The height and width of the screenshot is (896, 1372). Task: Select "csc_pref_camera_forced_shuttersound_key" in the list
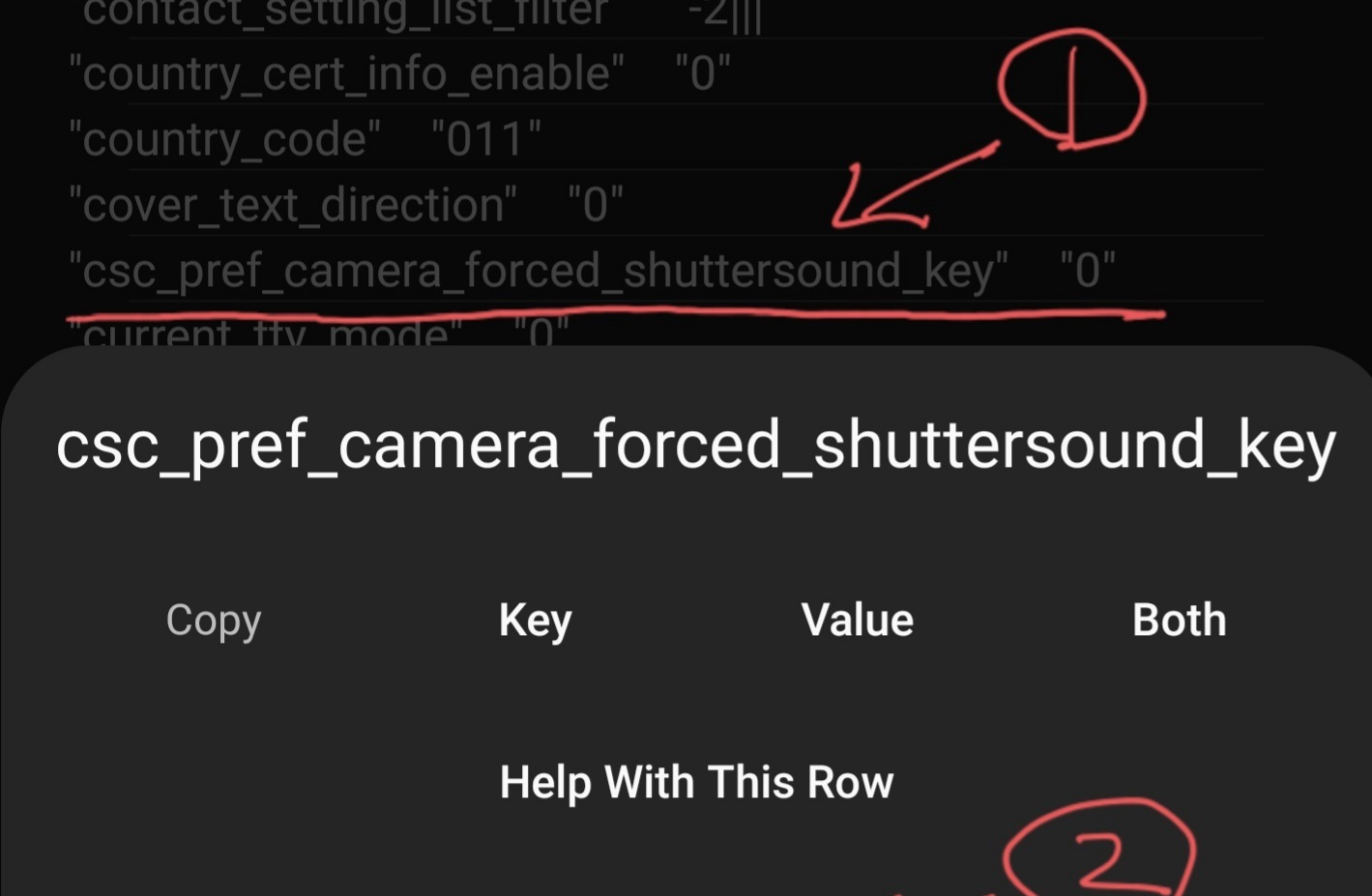point(539,271)
